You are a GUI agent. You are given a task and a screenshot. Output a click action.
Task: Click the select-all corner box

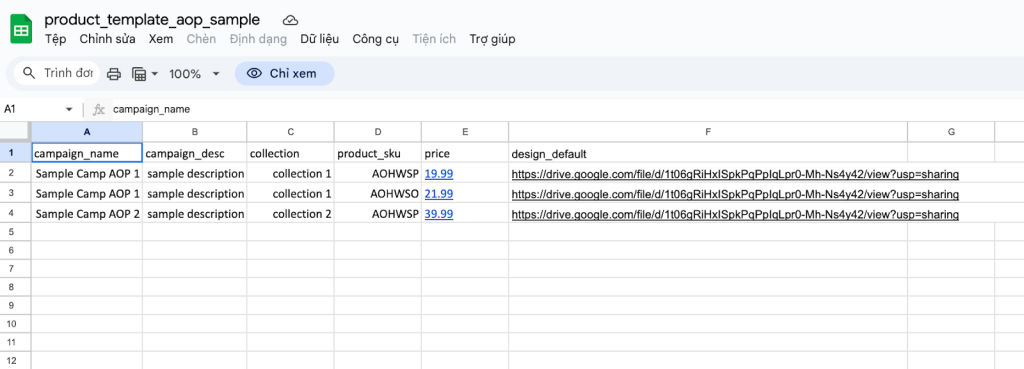(16, 132)
